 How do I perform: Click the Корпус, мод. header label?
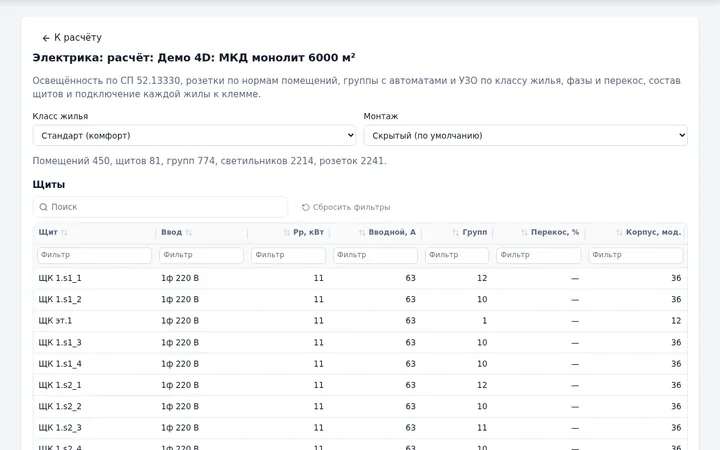[653, 232]
